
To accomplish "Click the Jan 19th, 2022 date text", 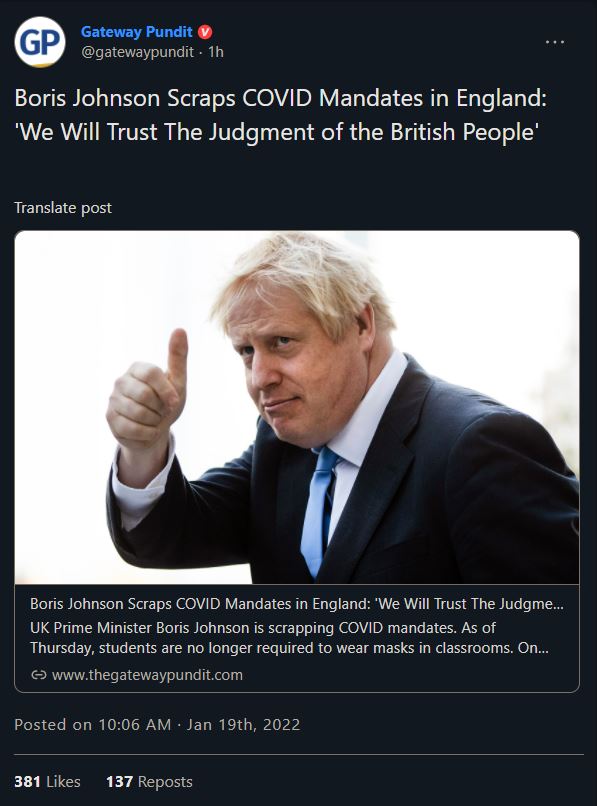I will coord(243,724).
